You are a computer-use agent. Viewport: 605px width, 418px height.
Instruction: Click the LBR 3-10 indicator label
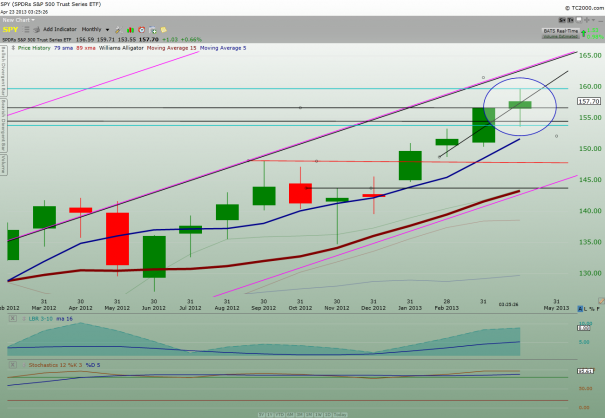click(x=40, y=318)
